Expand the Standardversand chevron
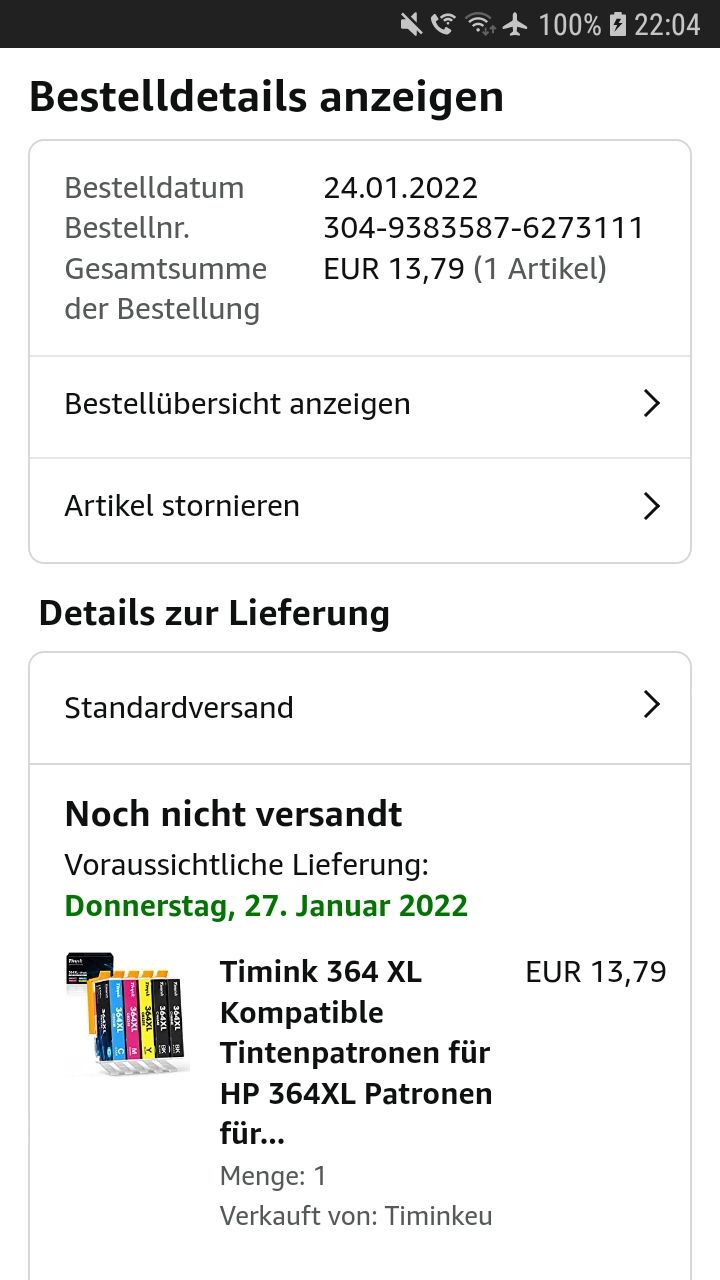Image resolution: width=720 pixels, height=1280 pixels. 651,706
